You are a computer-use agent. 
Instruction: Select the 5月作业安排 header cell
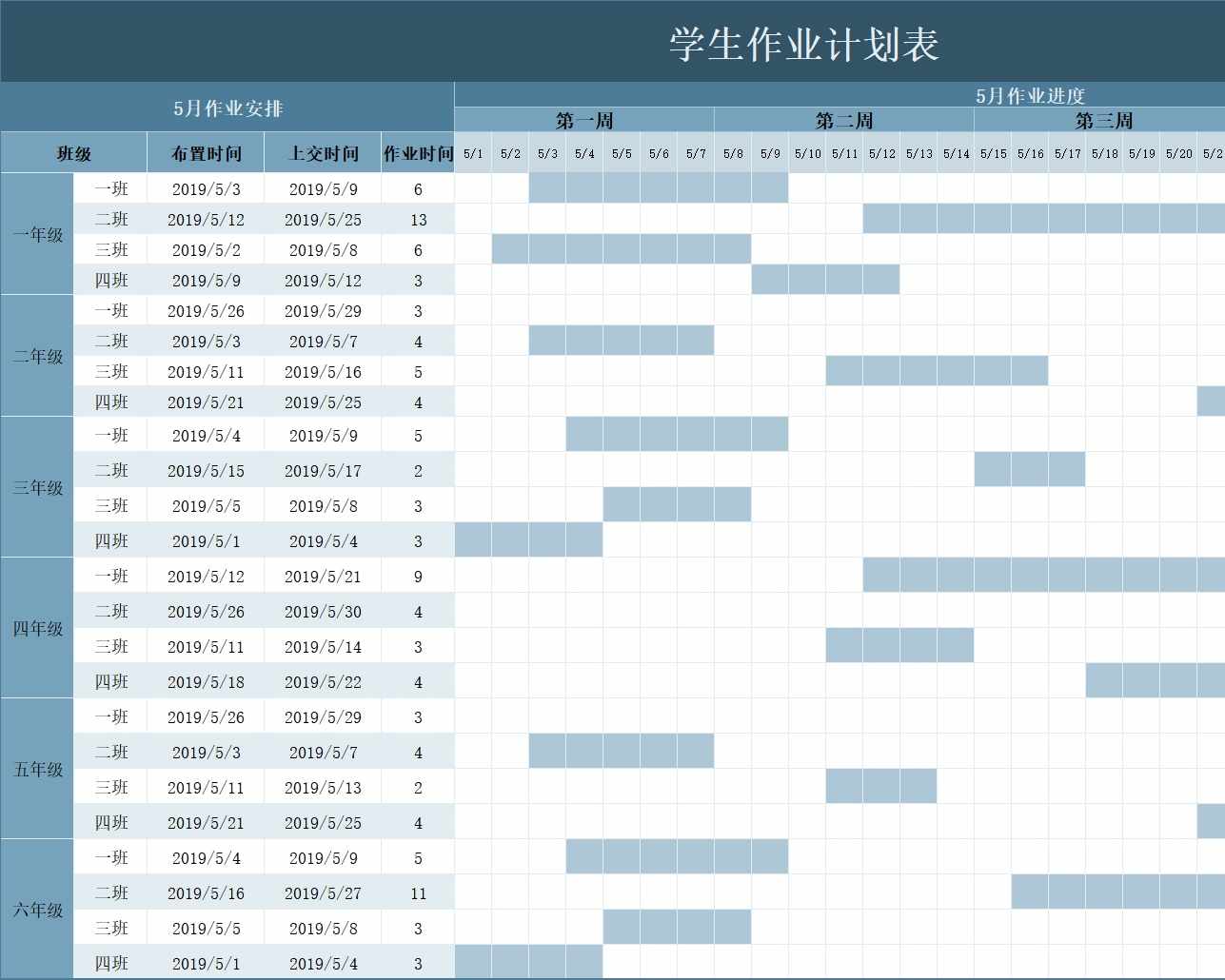(228, 108)
